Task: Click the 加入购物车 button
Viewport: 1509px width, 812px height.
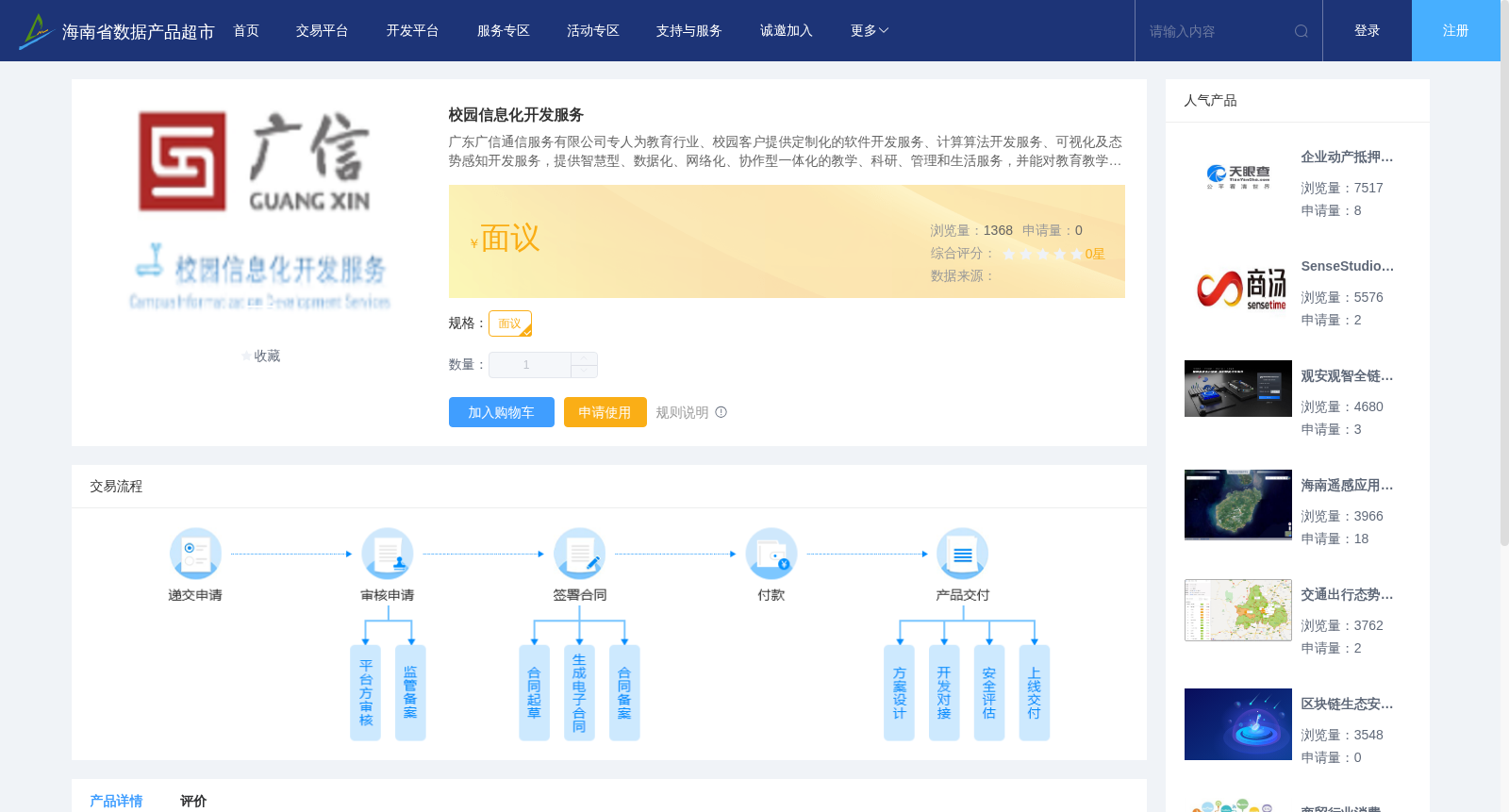Action: [502, 412]
